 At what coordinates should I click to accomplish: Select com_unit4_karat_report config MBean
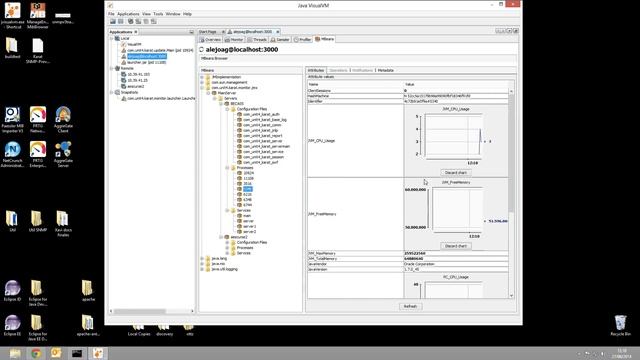tap(262, 136)
